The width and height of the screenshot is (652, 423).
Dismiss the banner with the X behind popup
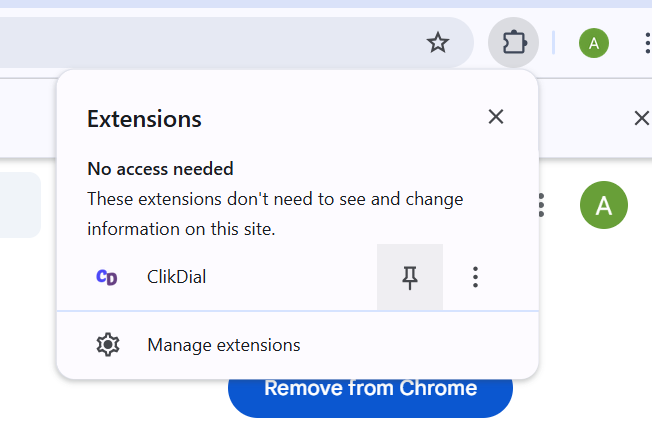click(x=642, y=118)
